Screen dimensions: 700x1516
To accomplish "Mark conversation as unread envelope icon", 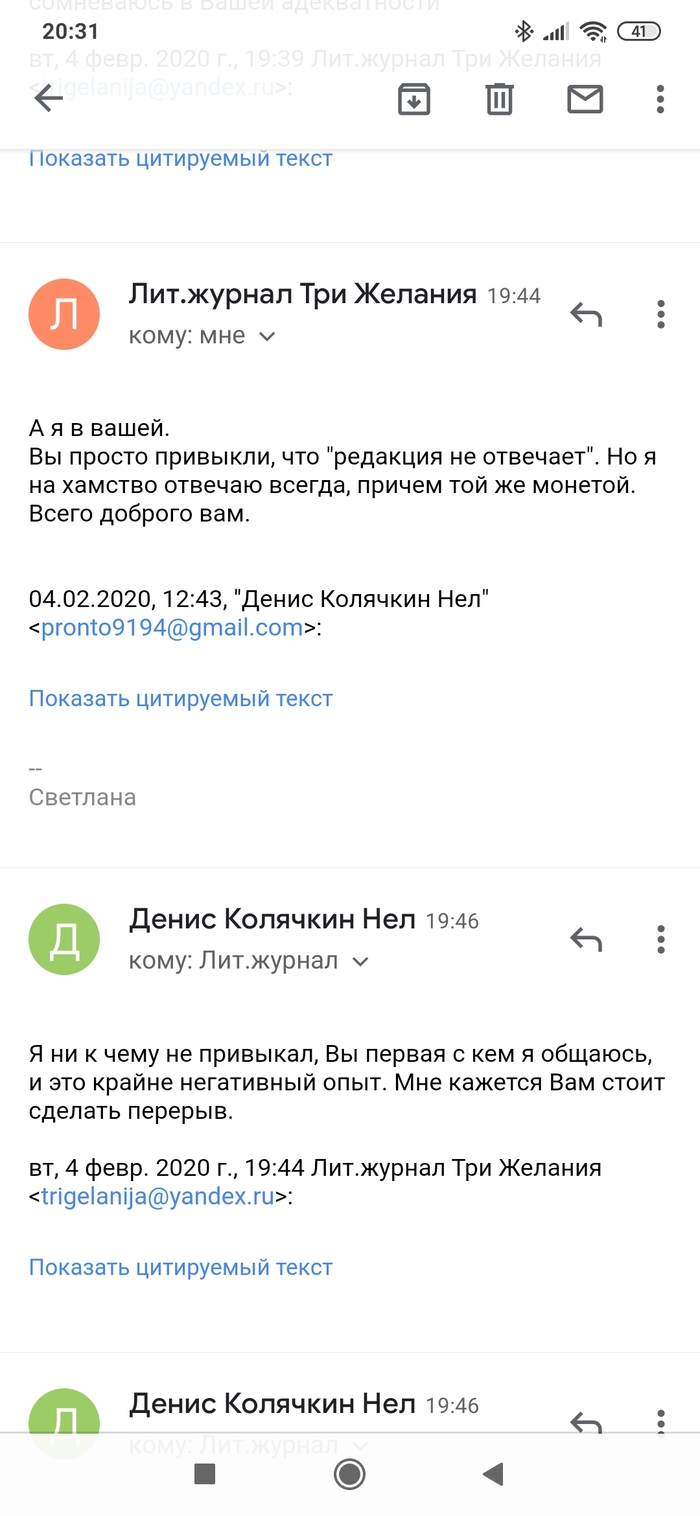I will click(x=585, y=99).
